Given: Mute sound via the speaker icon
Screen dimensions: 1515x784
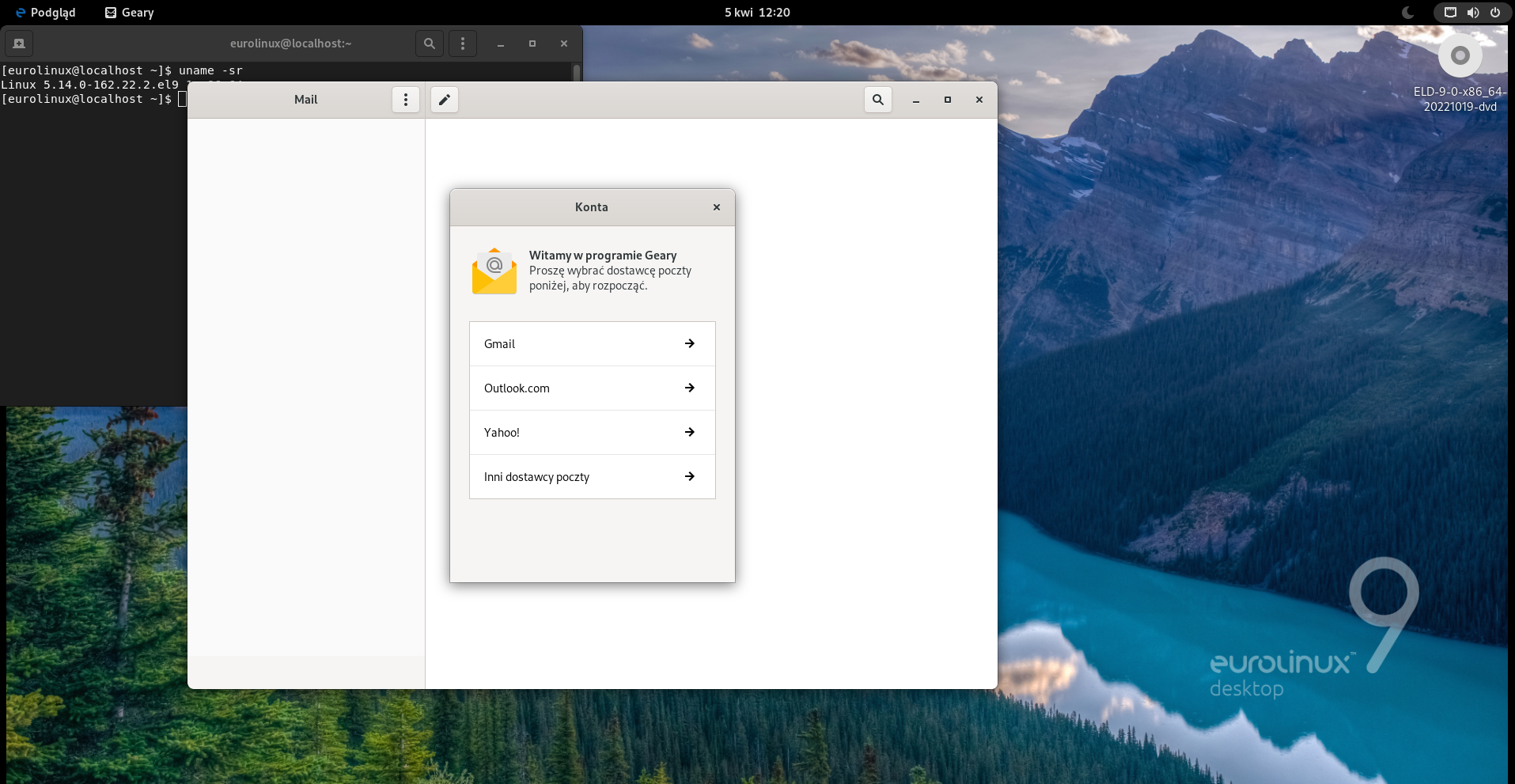Looking at the screenshot, I should 1473,13.
